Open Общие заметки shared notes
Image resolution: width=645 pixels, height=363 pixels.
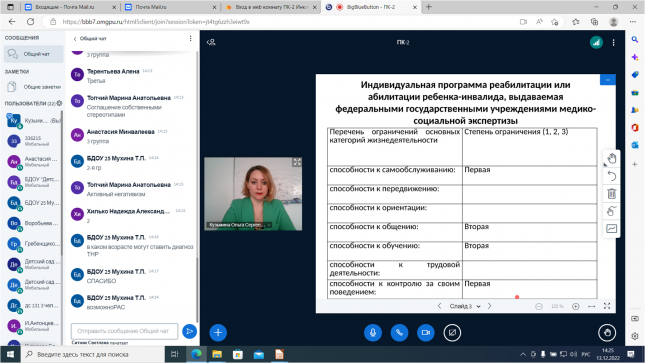tap(34, 87)
